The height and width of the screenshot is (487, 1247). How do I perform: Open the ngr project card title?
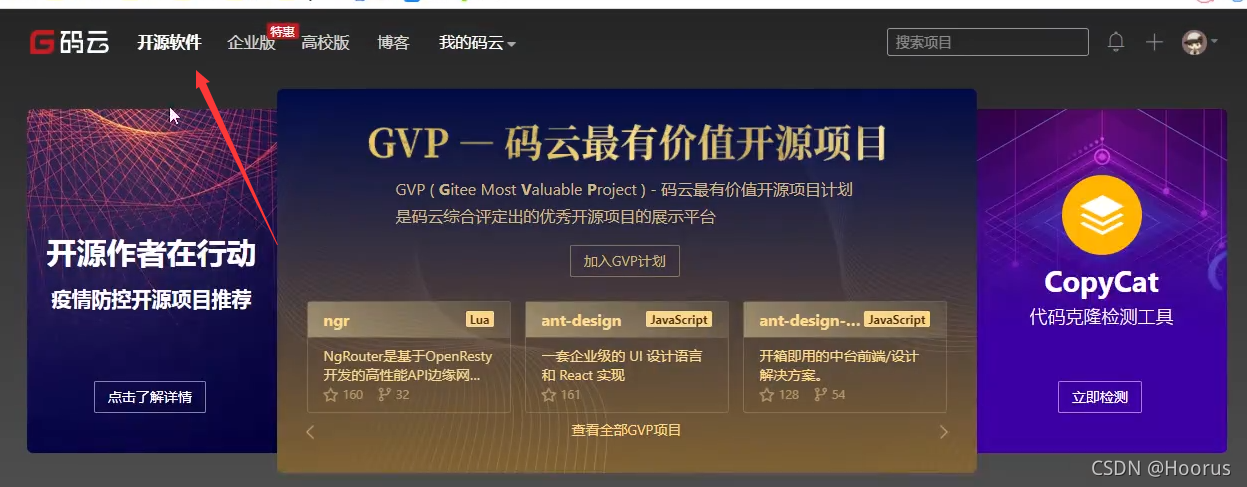[336, 321]
